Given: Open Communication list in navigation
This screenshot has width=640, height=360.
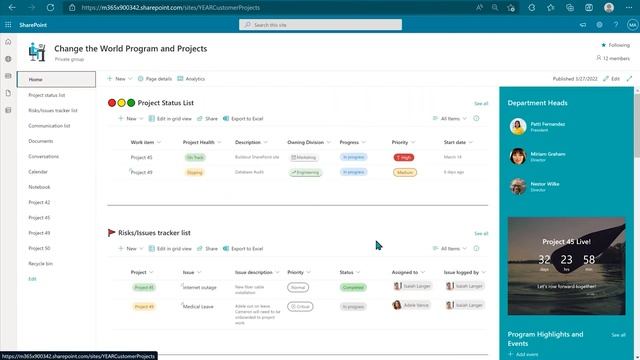Looking at the screenshot, I should 49,126.
